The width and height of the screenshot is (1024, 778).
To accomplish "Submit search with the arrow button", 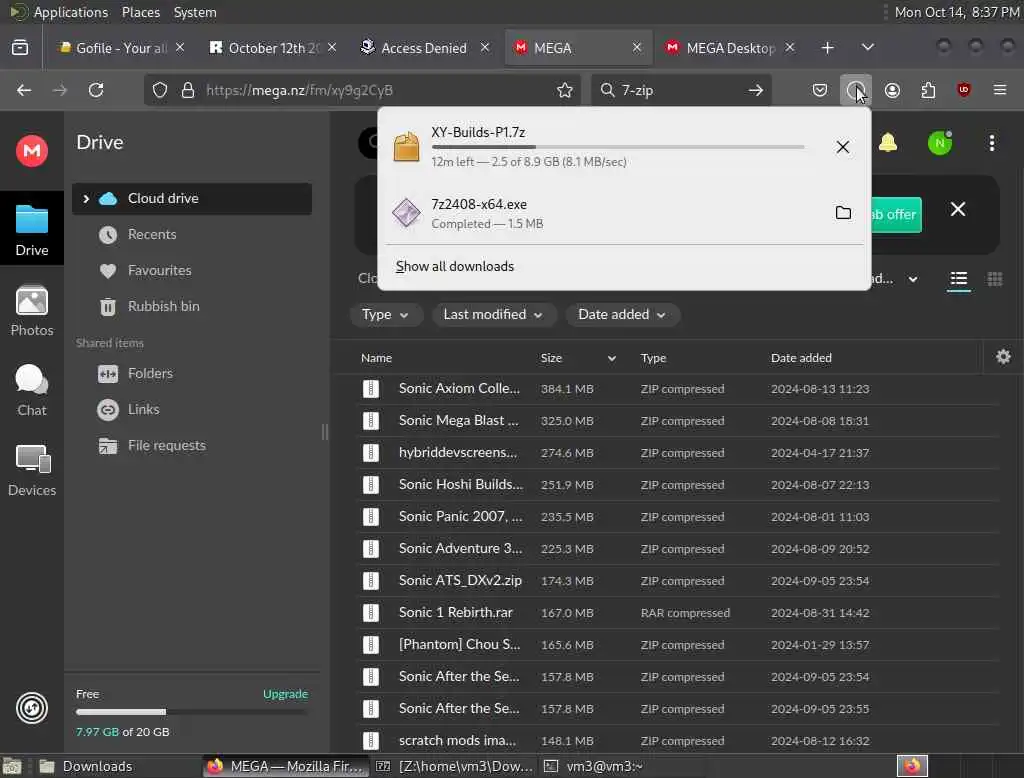I will pyautogui.click(x=756, y=90).
